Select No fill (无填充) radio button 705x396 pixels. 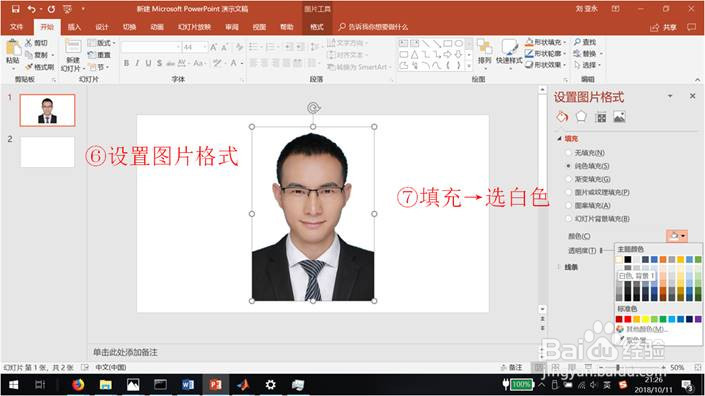[x=568, y=153]
